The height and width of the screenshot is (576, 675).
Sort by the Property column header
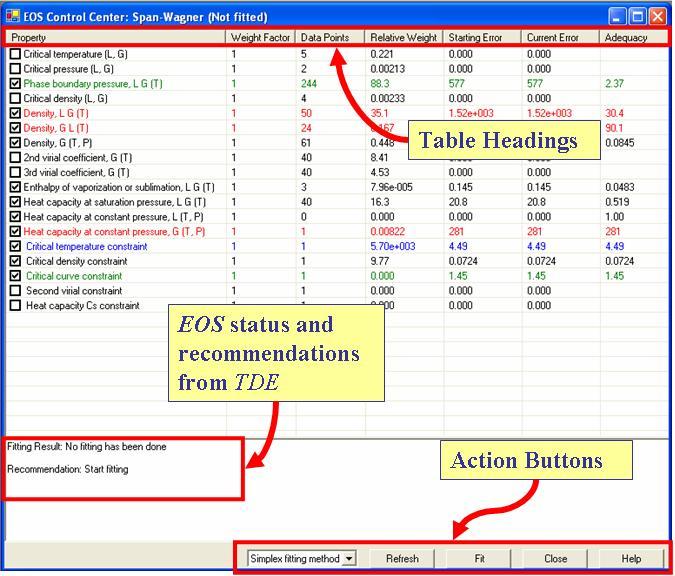coord(116,38)
